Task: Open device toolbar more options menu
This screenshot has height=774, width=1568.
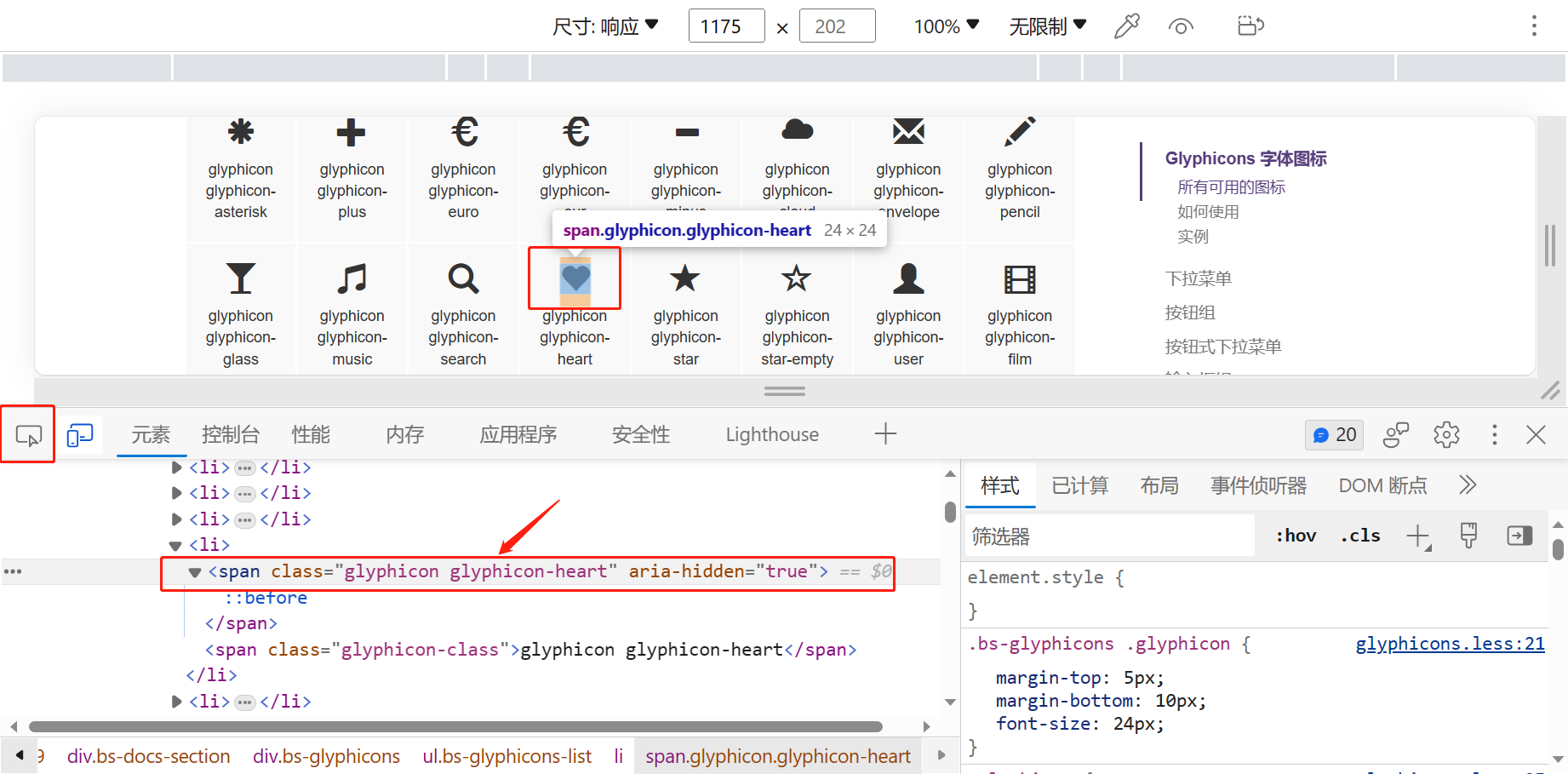Action: 1534,26
